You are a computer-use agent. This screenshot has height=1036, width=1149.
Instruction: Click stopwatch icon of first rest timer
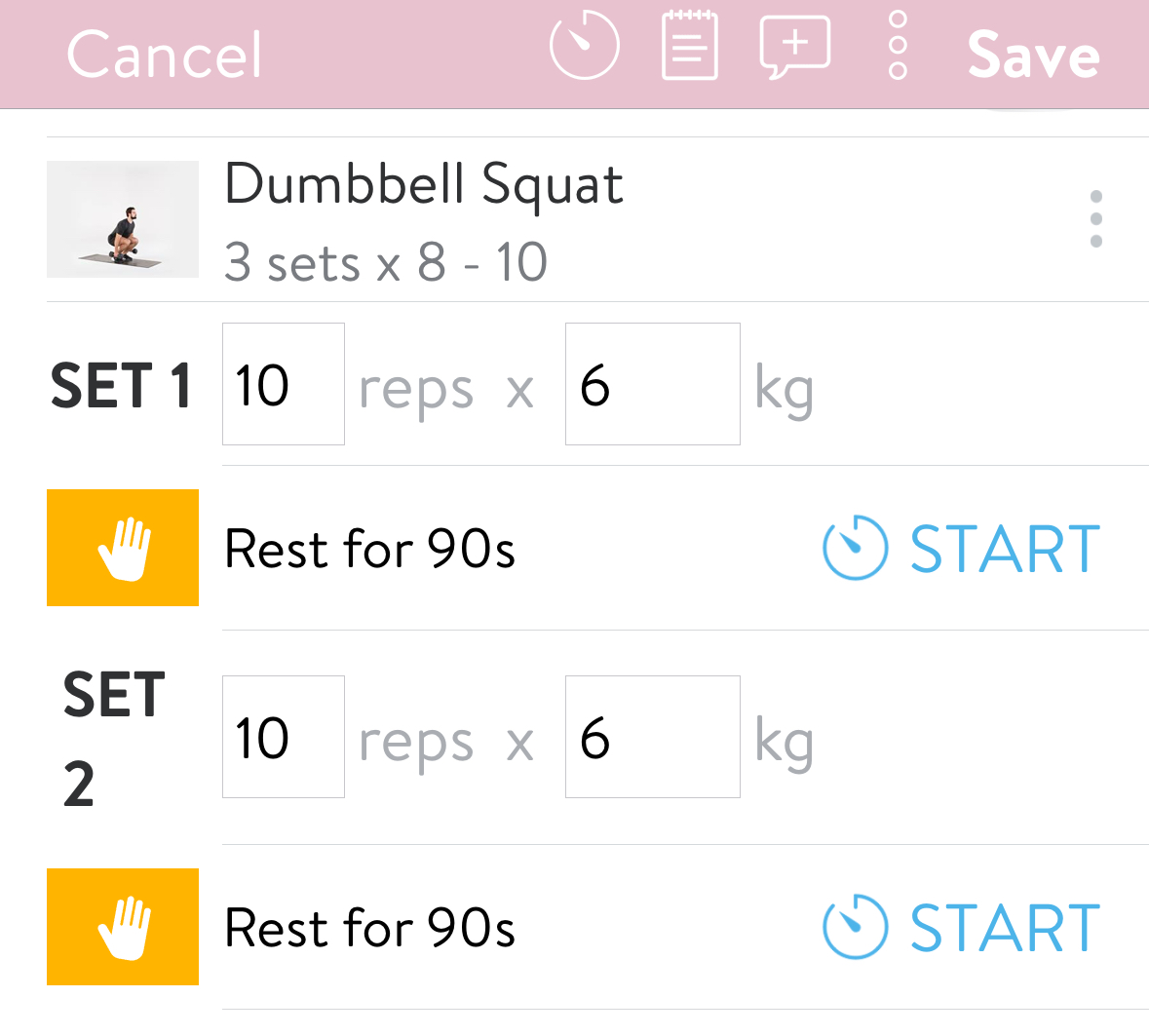855,548
